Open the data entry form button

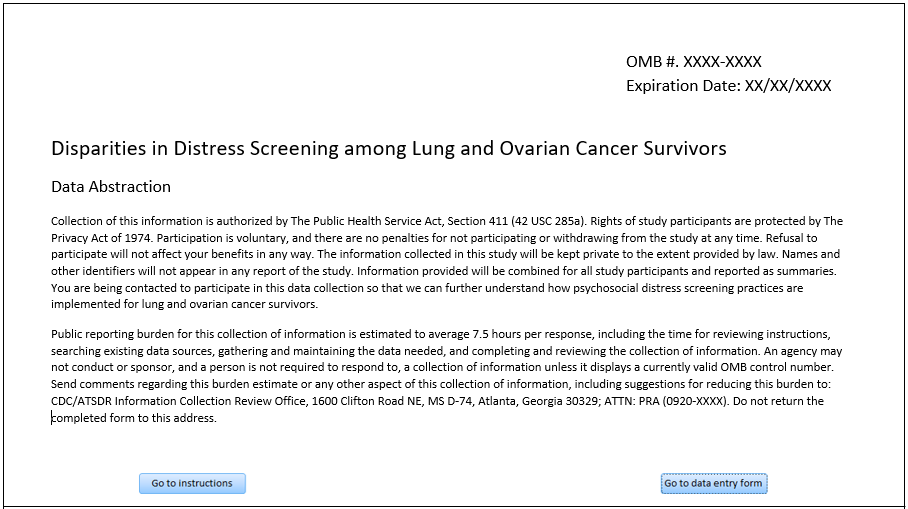713,484
